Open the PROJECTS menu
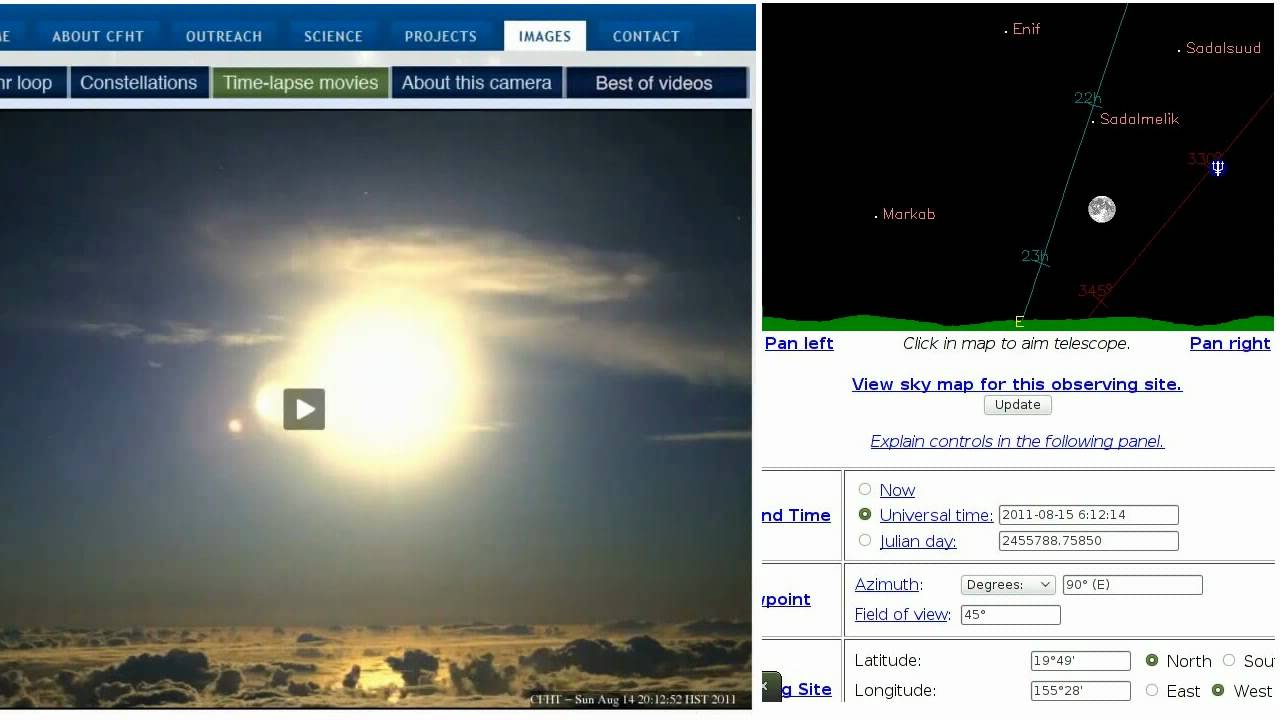This screenshot has width=1280, height=720. tap(441, 36)
